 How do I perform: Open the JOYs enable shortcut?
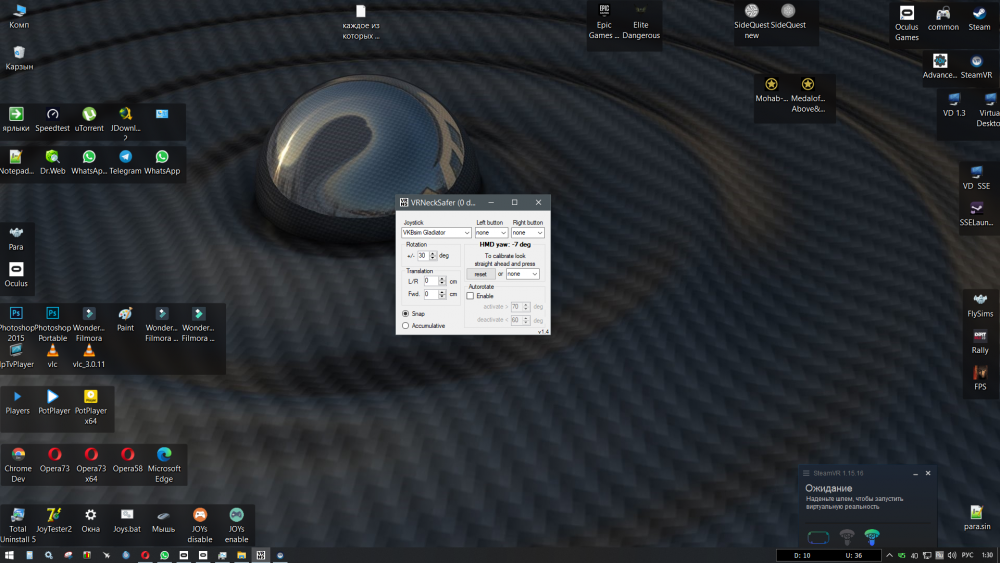236,525
